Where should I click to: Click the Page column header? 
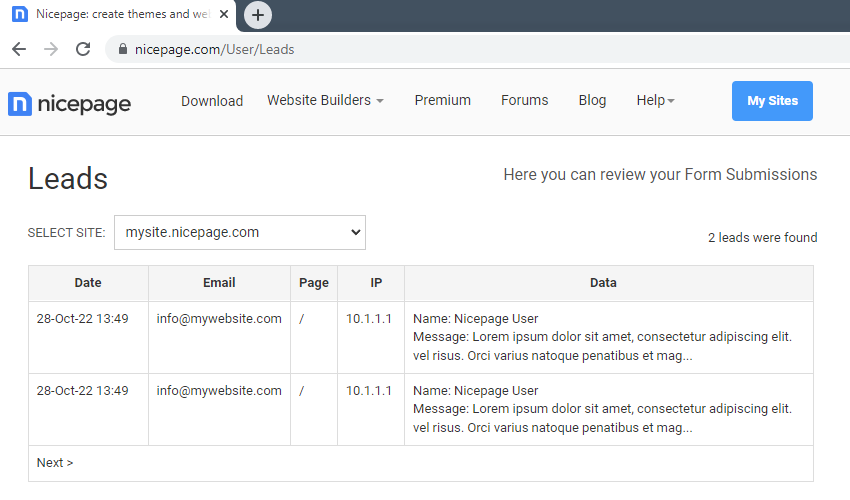(x=314, y=283)
